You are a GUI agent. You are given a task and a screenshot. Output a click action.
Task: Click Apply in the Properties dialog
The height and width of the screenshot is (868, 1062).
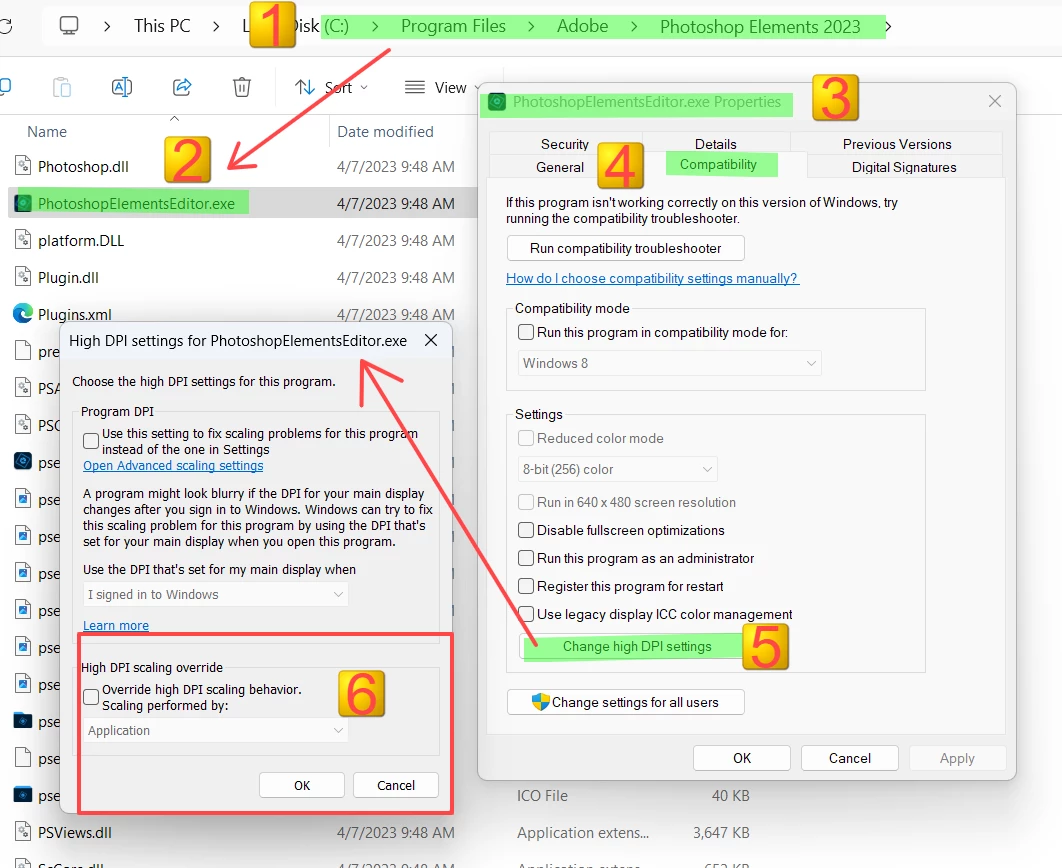tap(957, 758)
